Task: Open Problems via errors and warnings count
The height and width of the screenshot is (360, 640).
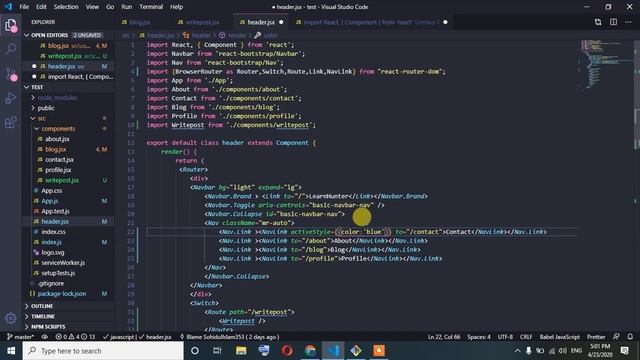Action: (76, 337)
